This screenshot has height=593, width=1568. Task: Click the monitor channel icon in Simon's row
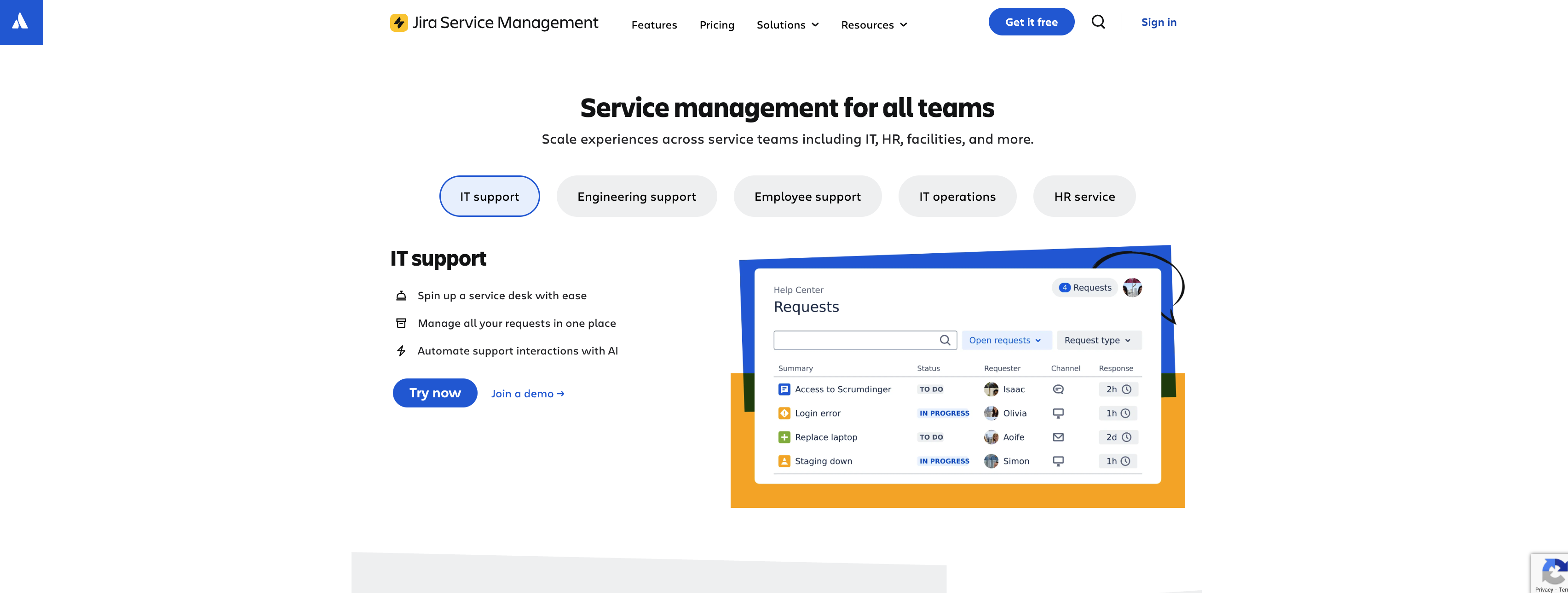(x=1058, y=461)
